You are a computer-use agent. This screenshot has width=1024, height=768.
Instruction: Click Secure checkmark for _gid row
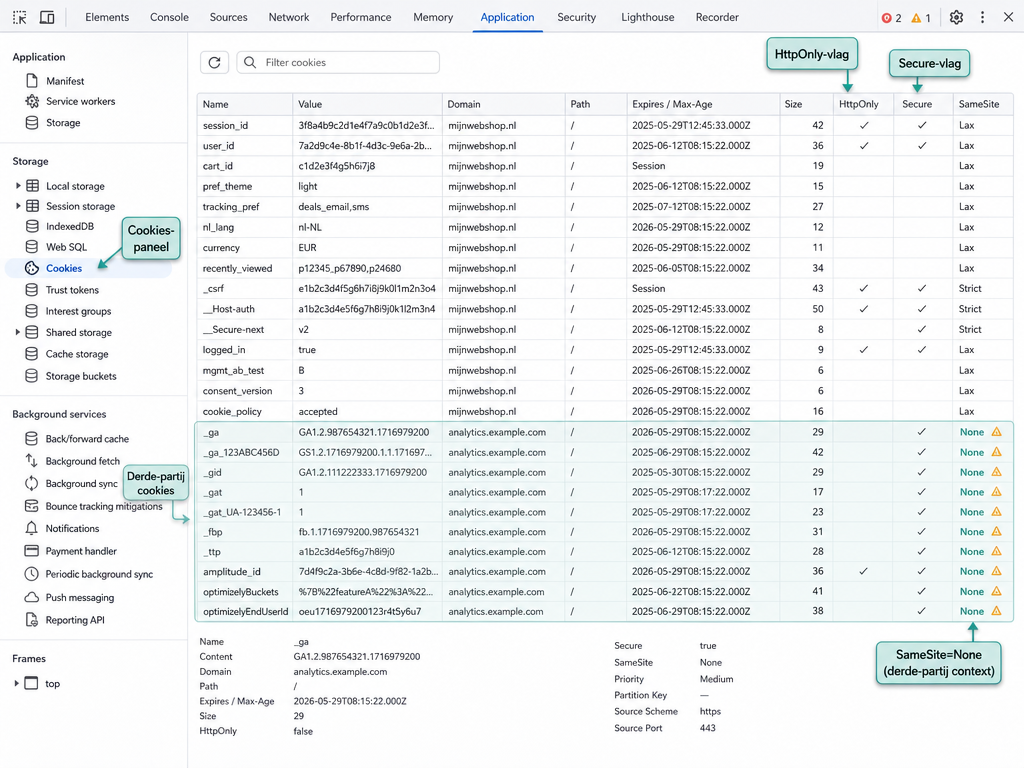coord(921,472)
